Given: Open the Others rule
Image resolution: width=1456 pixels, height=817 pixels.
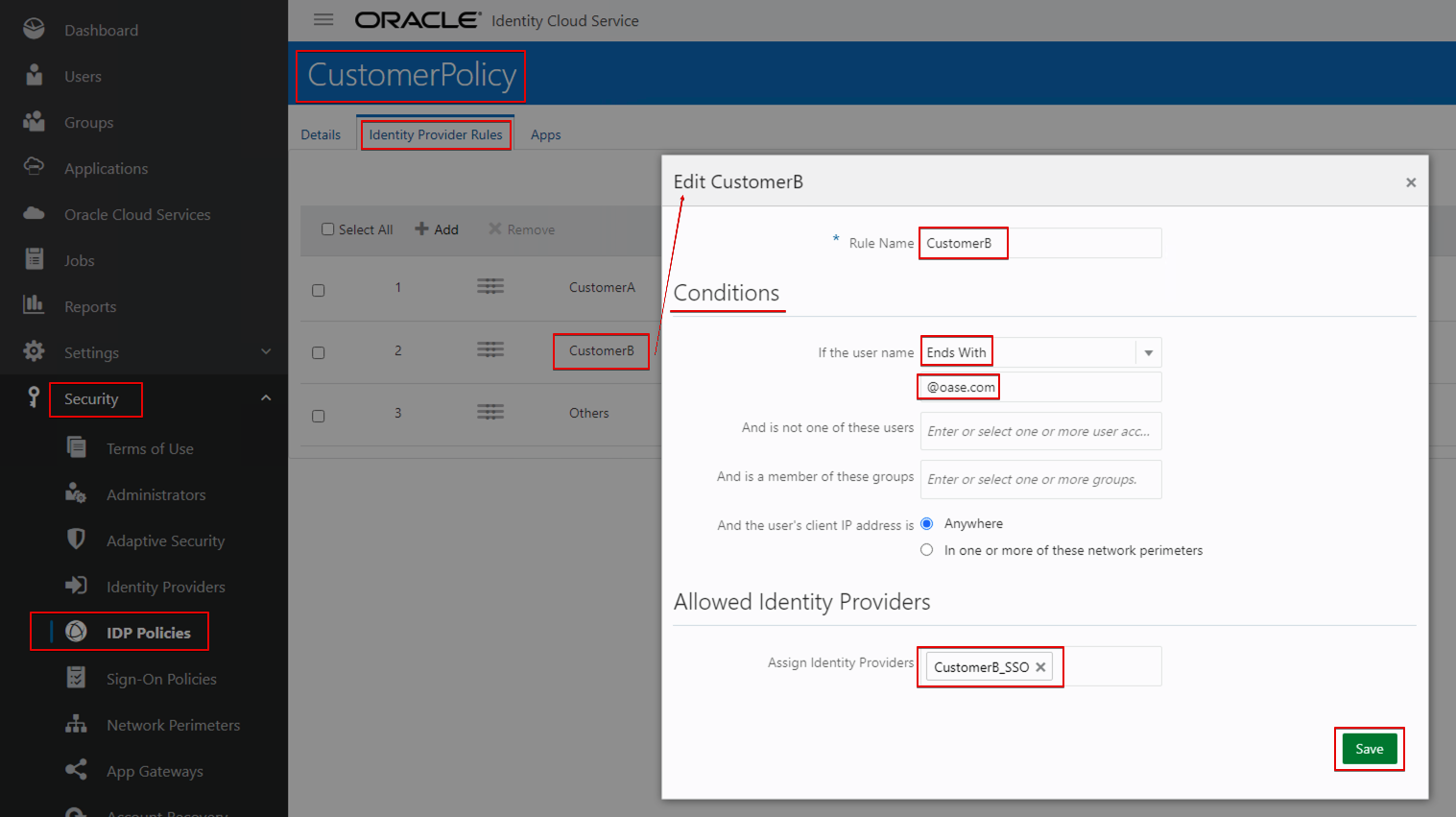Looking at the screenshot, I should [589, 413].
